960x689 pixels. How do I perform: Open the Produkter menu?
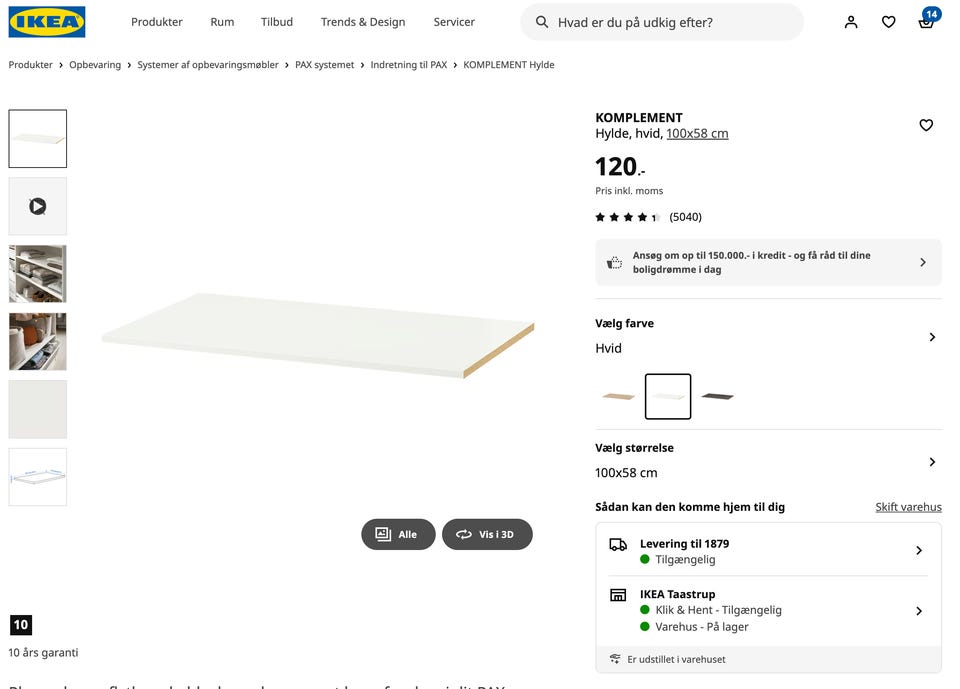coord(157,22)
